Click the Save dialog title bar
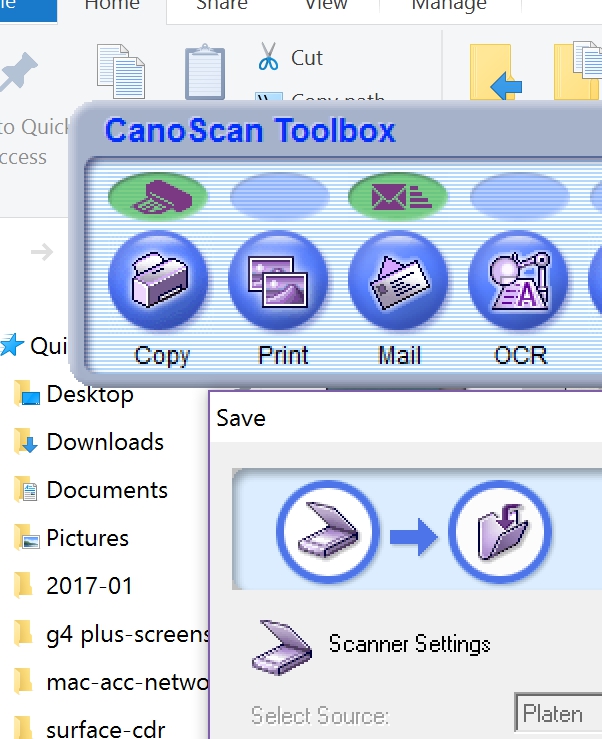The height and width of the screenshot is (739, 602). click(x=406, y=418)
